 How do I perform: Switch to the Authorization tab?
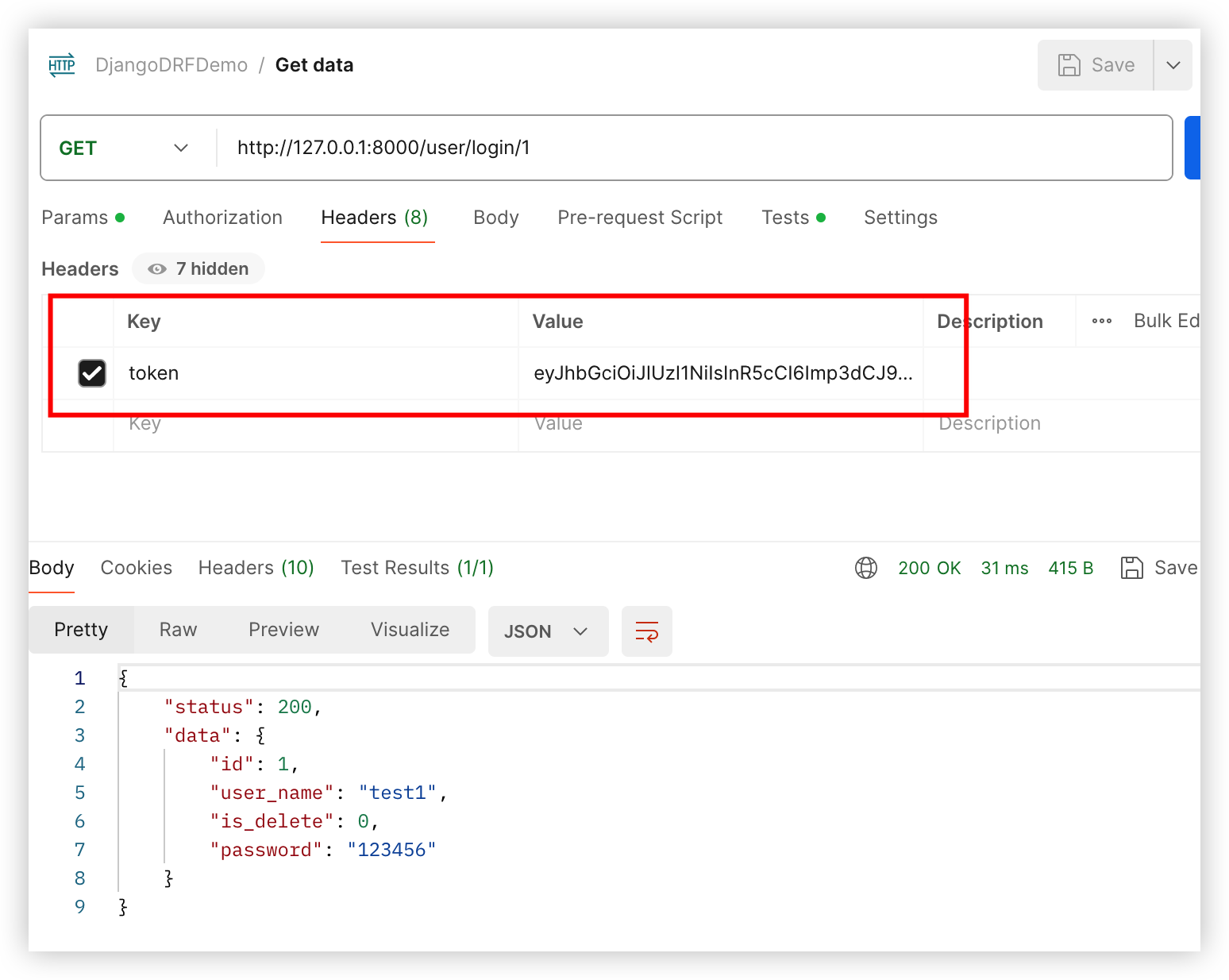(222, 218)
